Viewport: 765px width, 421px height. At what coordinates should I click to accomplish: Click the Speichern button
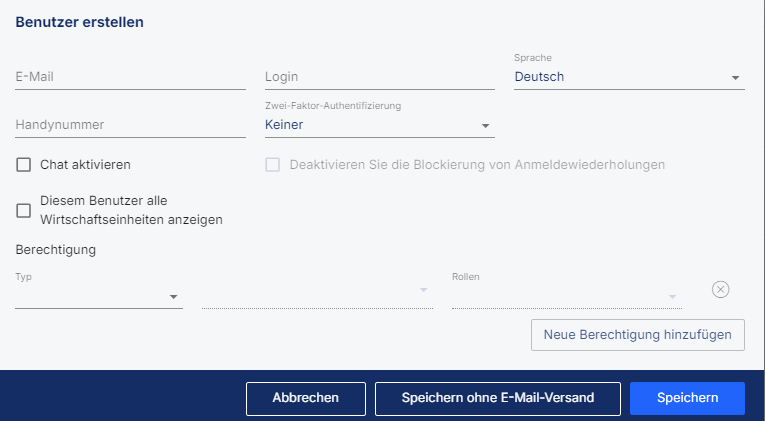click(687, 398)
